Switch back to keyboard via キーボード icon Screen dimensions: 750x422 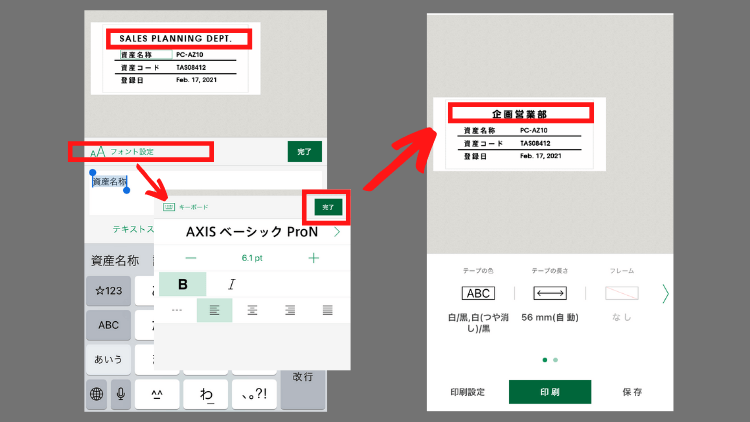(x=169, y=207)
